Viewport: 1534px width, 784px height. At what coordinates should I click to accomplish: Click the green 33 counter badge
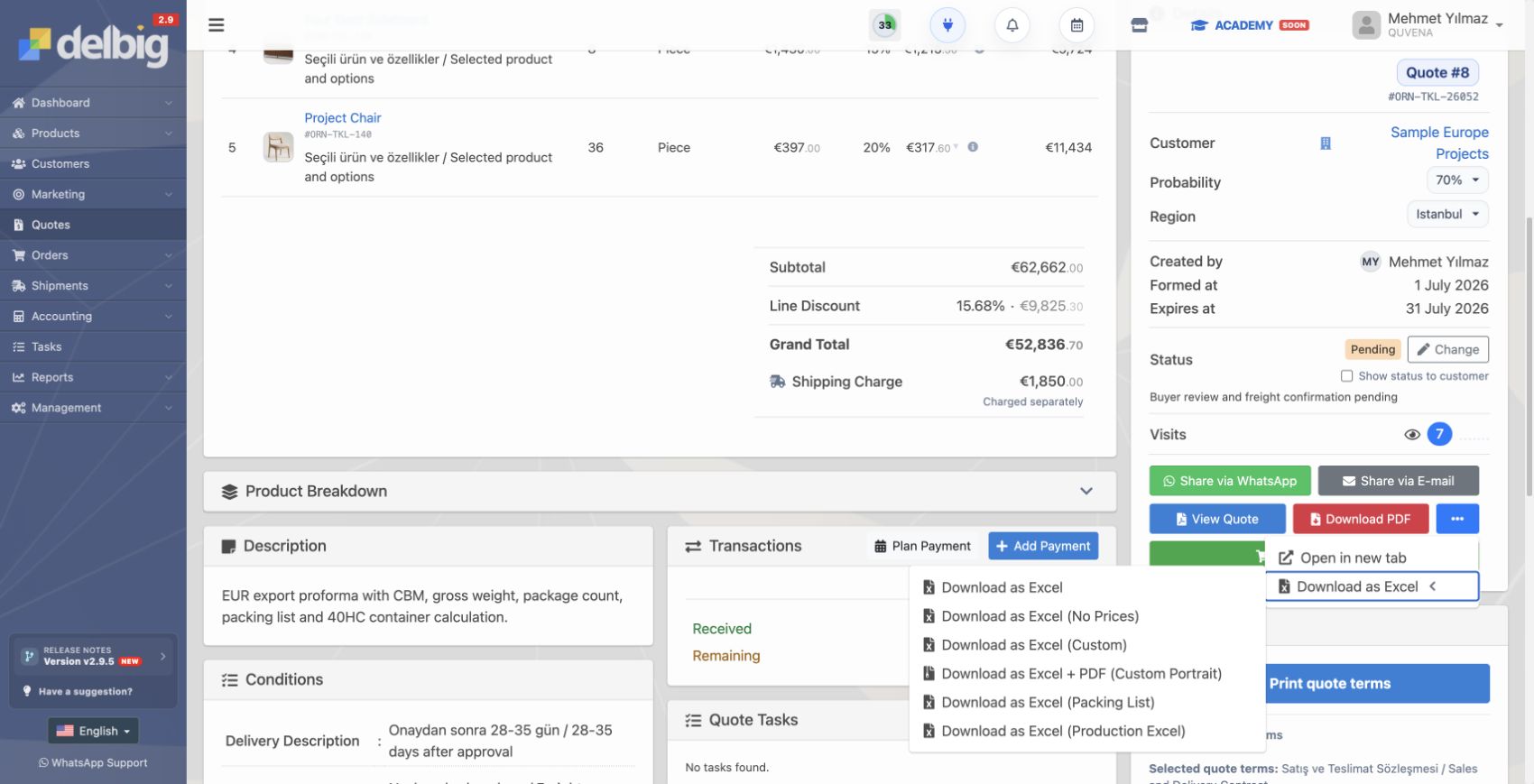pyautogui.click(x=885, y=25)
